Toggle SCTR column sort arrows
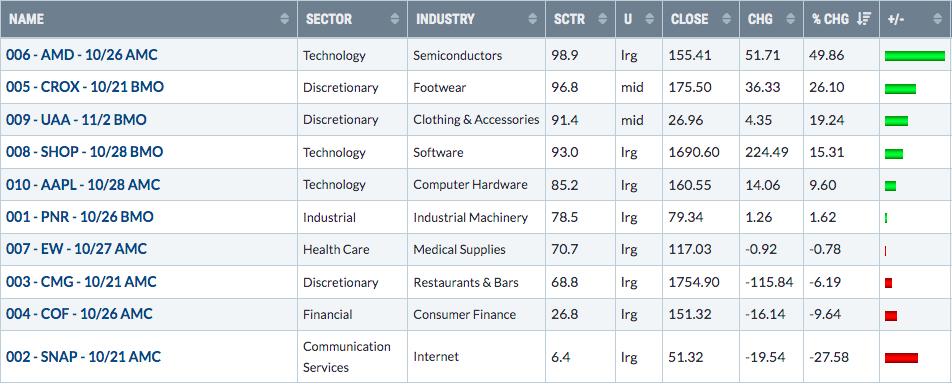The width and height of the screenshot is (952, 384). pyautogui.click(x=603, y=19)
